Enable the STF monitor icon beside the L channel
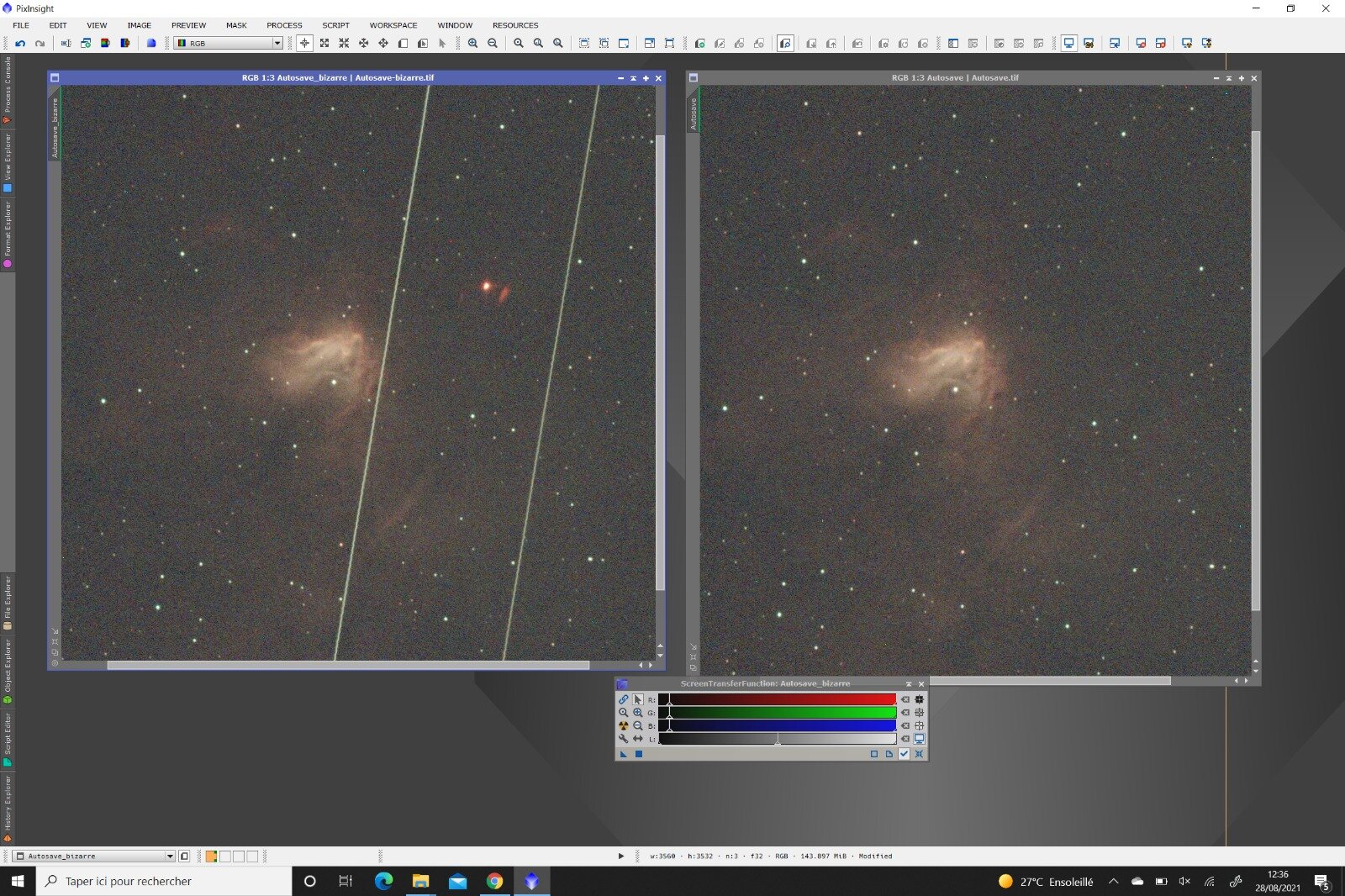1345x896 pixels. tap(919, 739)
